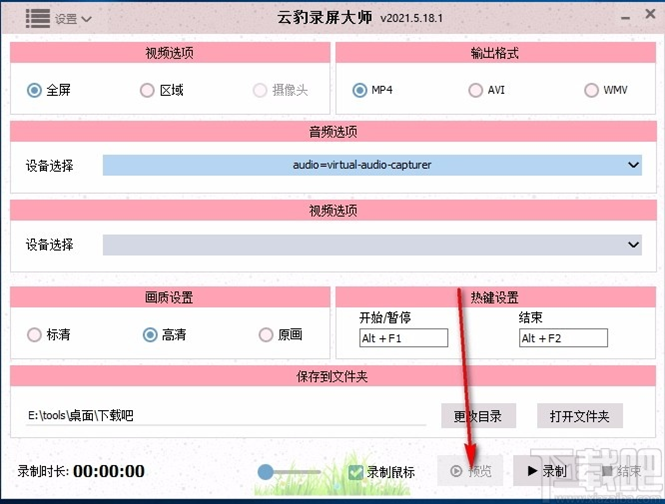The width and height of the screenshot is (665, 504).
Task: Click the 热键设置 section header
Action: point(495,297)
